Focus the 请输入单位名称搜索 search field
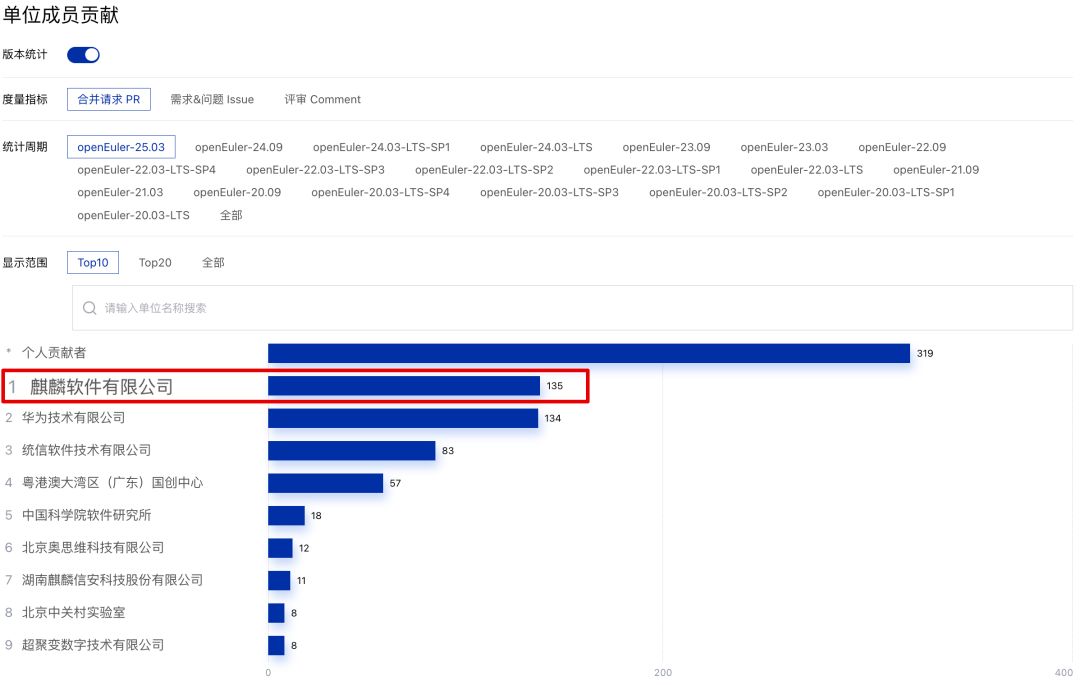The image size is (1080, 685). pyautogui.click(x=572, y=308)
